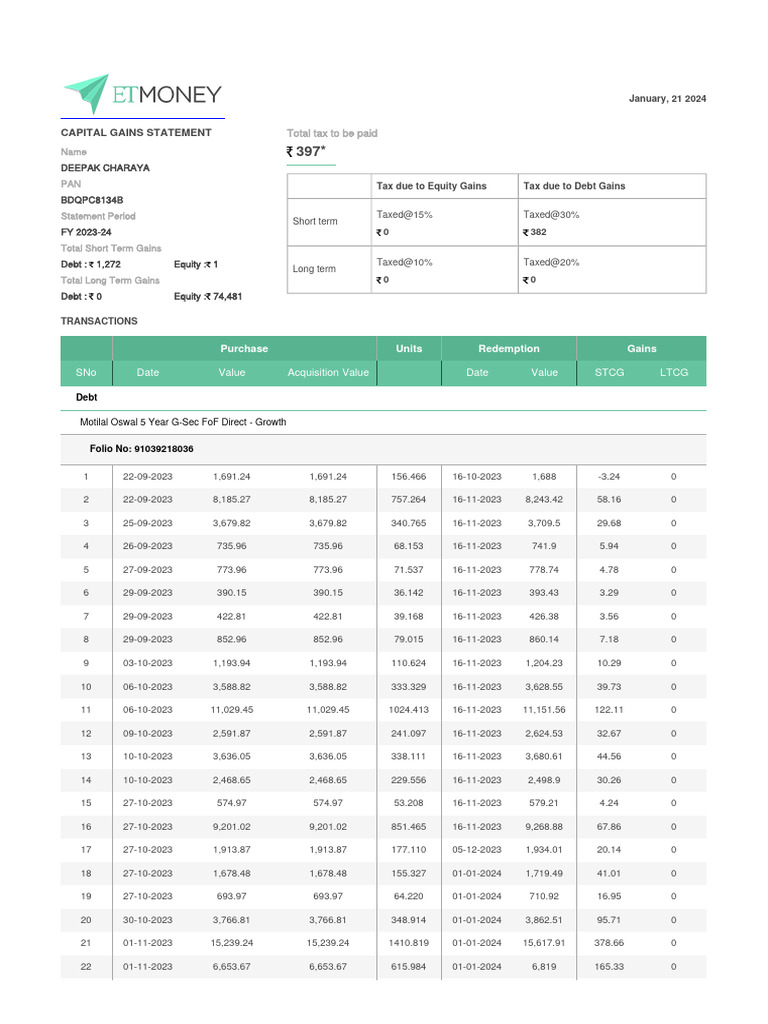768x1024 pixels.
Task: Click the Equity ₹ 74,481 long term gains
Action: (x=208, y=296)
